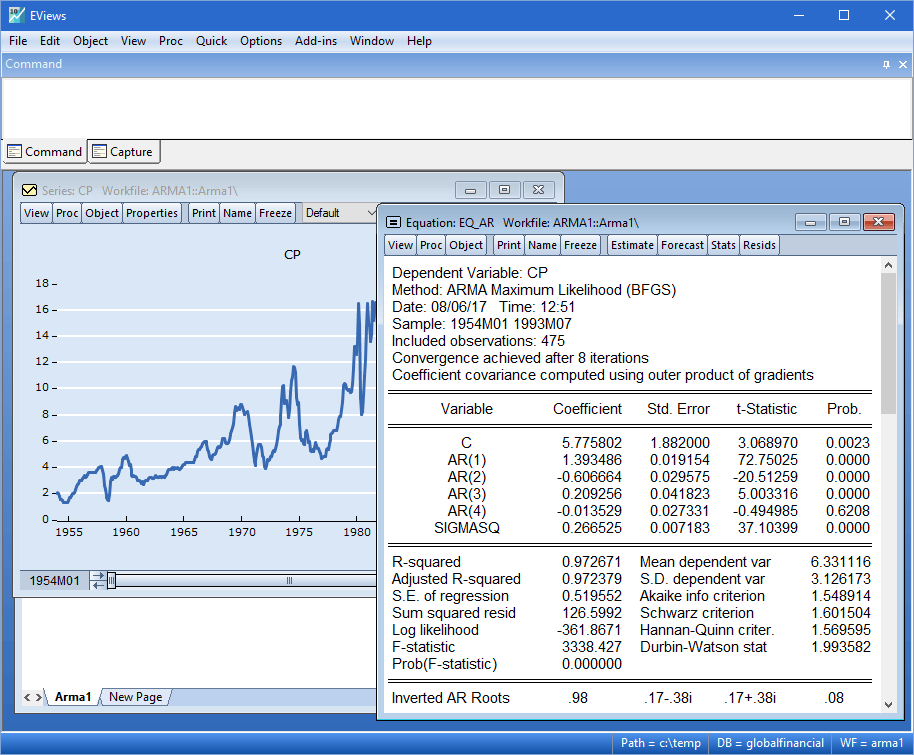Image resolution: width=914 pixels, height=755 pixels.
Task: Maximize the Series CP child window
Action: click(504, 190)
